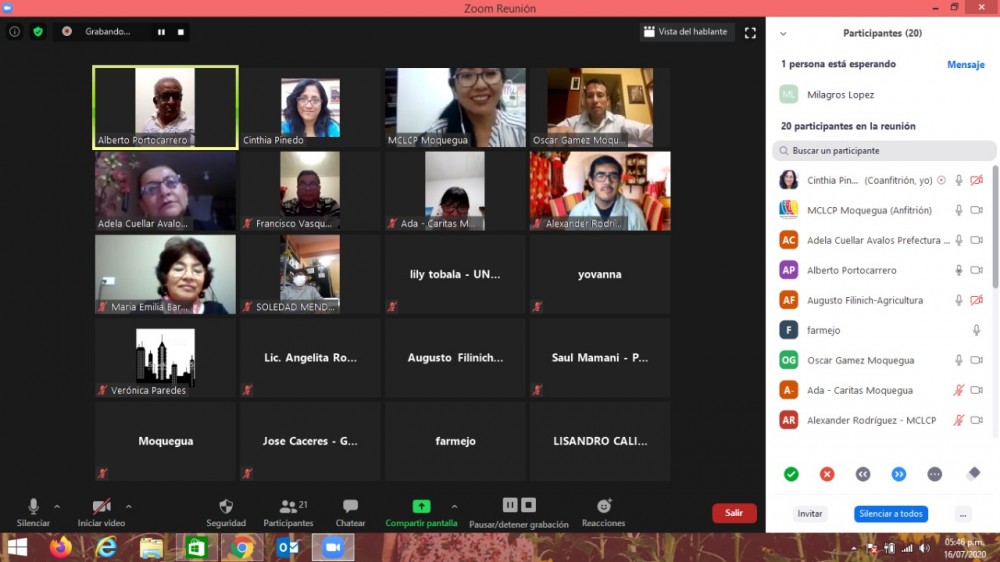Expand video options arrow beside Iniciar video
1000x562 pixels.
[128, 506]
